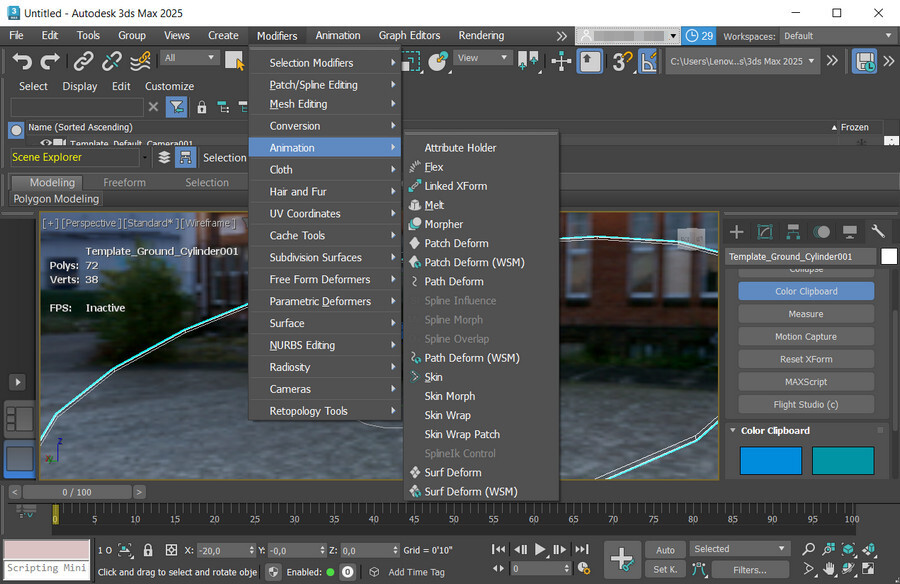Toggle the all-objects radio icon beside Name column

pyautogui.click(x=16, y=130)
